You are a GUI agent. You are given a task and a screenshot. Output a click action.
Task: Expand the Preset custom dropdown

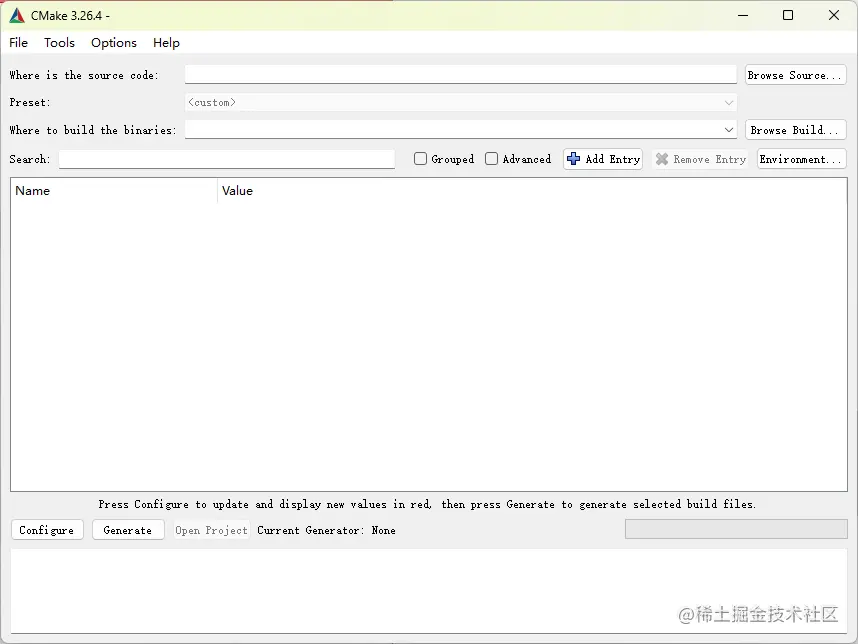click(x=461, y=102)
